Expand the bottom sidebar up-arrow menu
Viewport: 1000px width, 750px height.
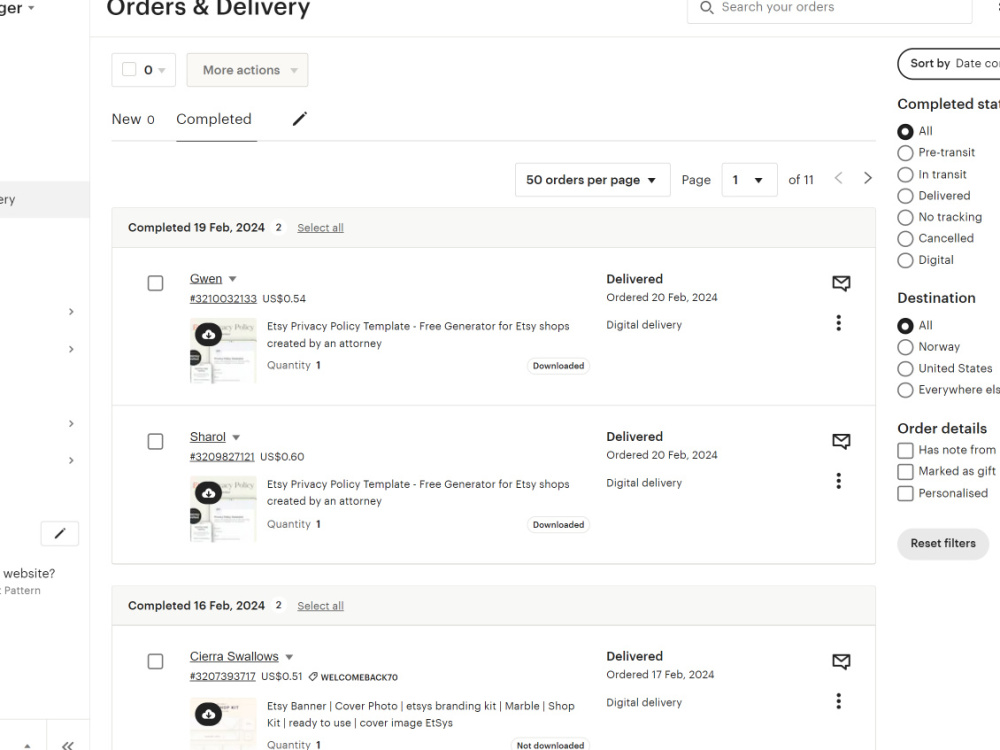point(27,746)
